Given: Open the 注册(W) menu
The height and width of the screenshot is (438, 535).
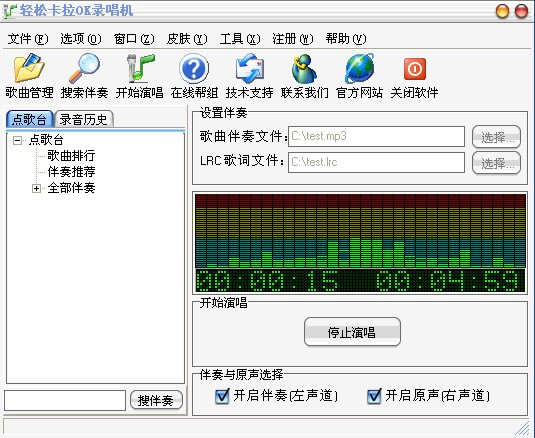Looking at the screenshot, I should pyautogui.click(x=293, y=39).
